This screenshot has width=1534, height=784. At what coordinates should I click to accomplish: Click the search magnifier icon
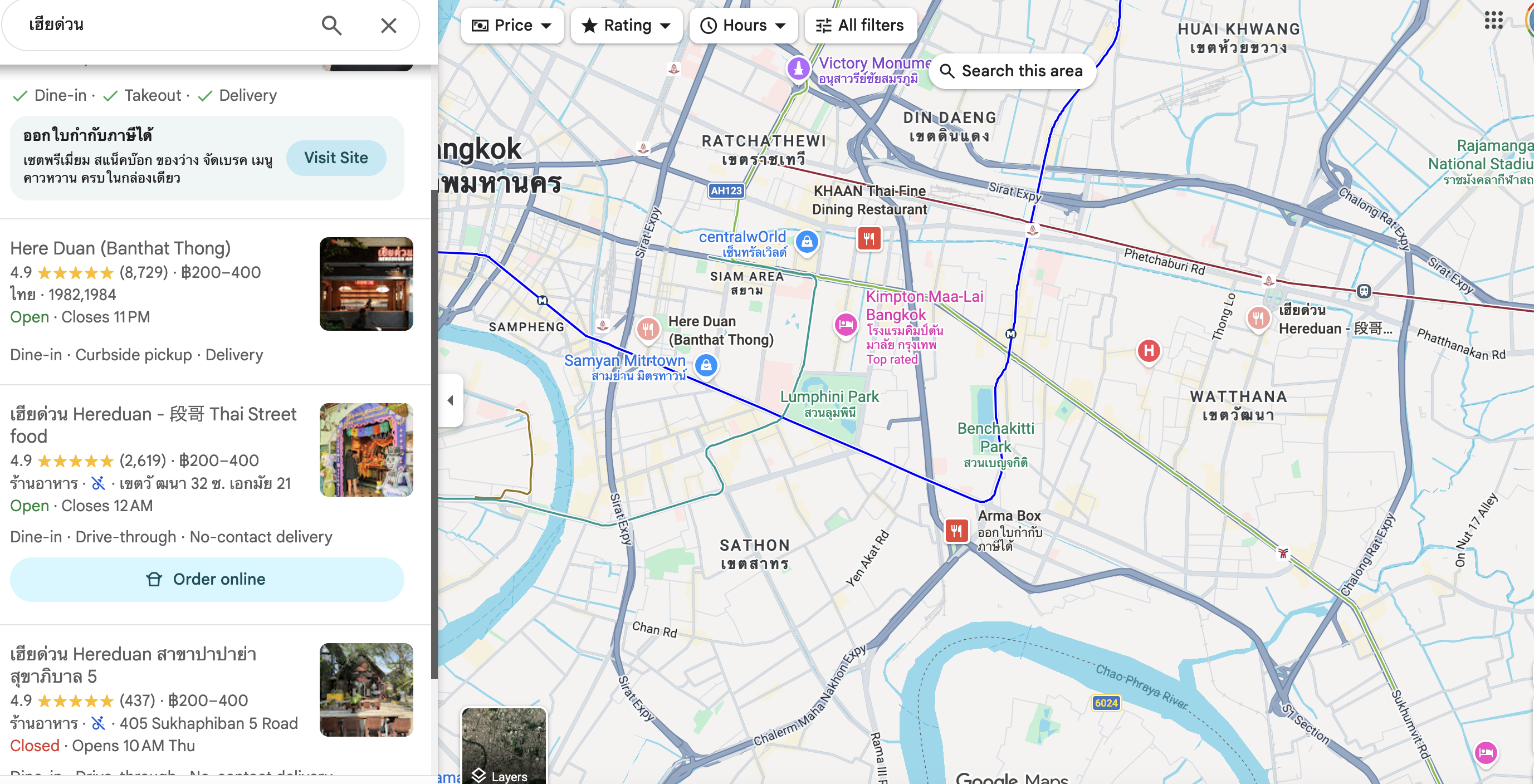(x=331, y=25)
